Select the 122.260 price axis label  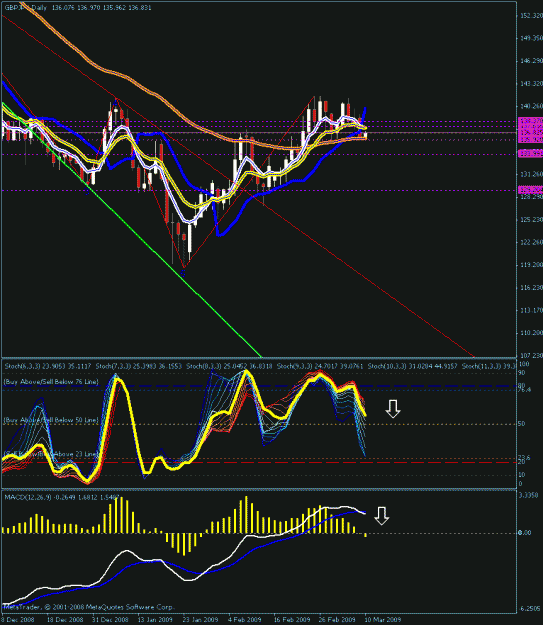531,242
